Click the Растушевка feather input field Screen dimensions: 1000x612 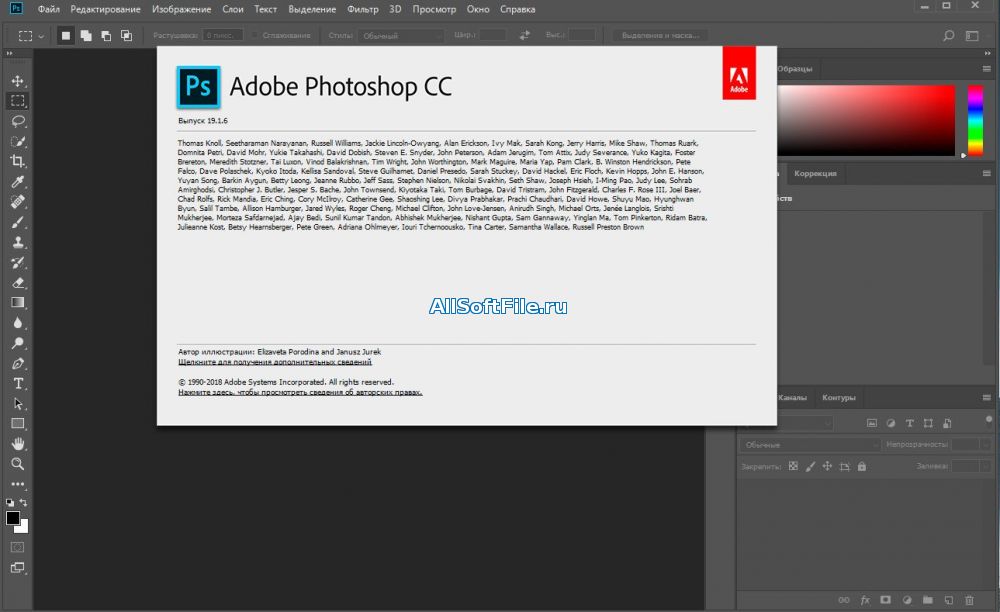pyautogui.click(x=222, y=35)
